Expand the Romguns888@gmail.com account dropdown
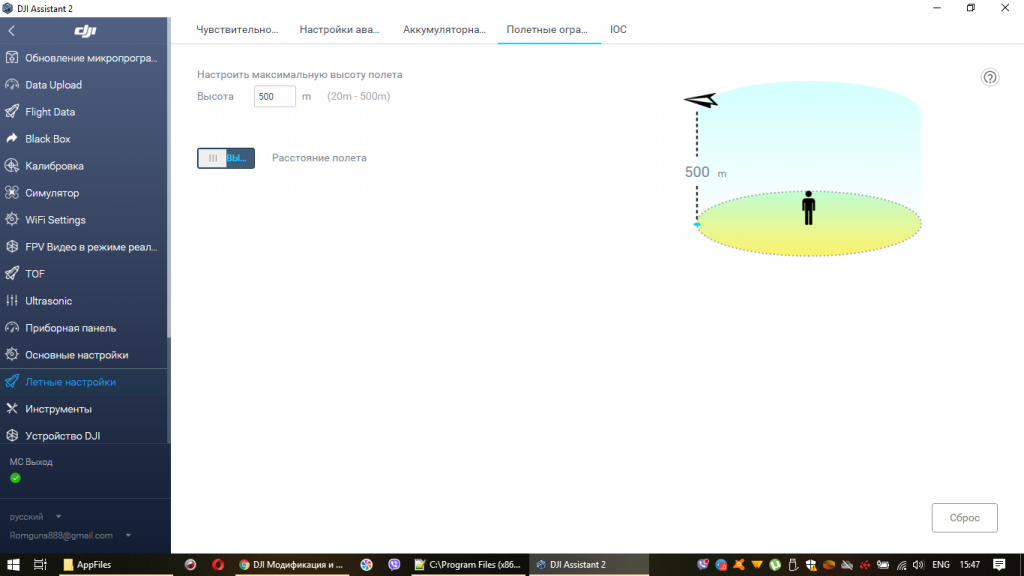The height and width of the screenshot is (576, 1024). [70, 535]
